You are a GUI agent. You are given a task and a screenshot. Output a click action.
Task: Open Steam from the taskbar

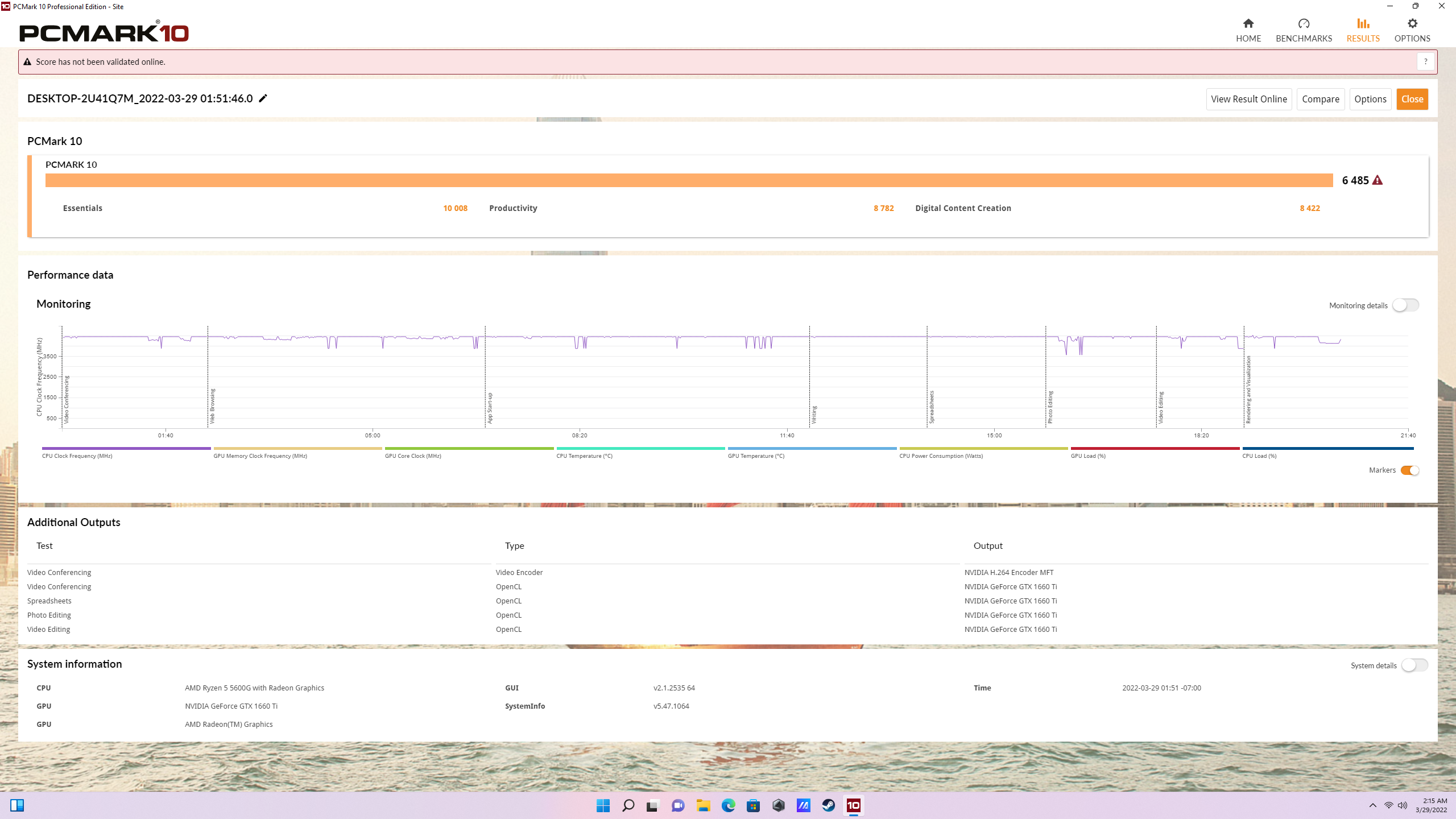pyautogui.click(x=828, y=805)
